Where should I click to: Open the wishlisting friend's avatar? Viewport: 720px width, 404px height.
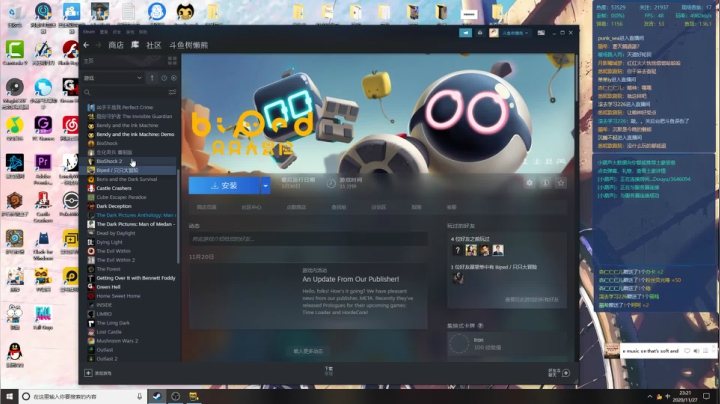[458, 278]
